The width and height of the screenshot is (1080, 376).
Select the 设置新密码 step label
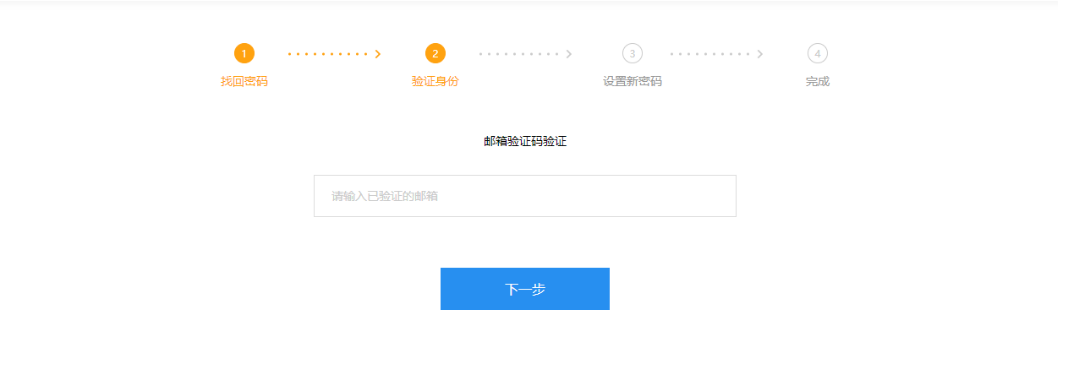(x=632, y=81)
